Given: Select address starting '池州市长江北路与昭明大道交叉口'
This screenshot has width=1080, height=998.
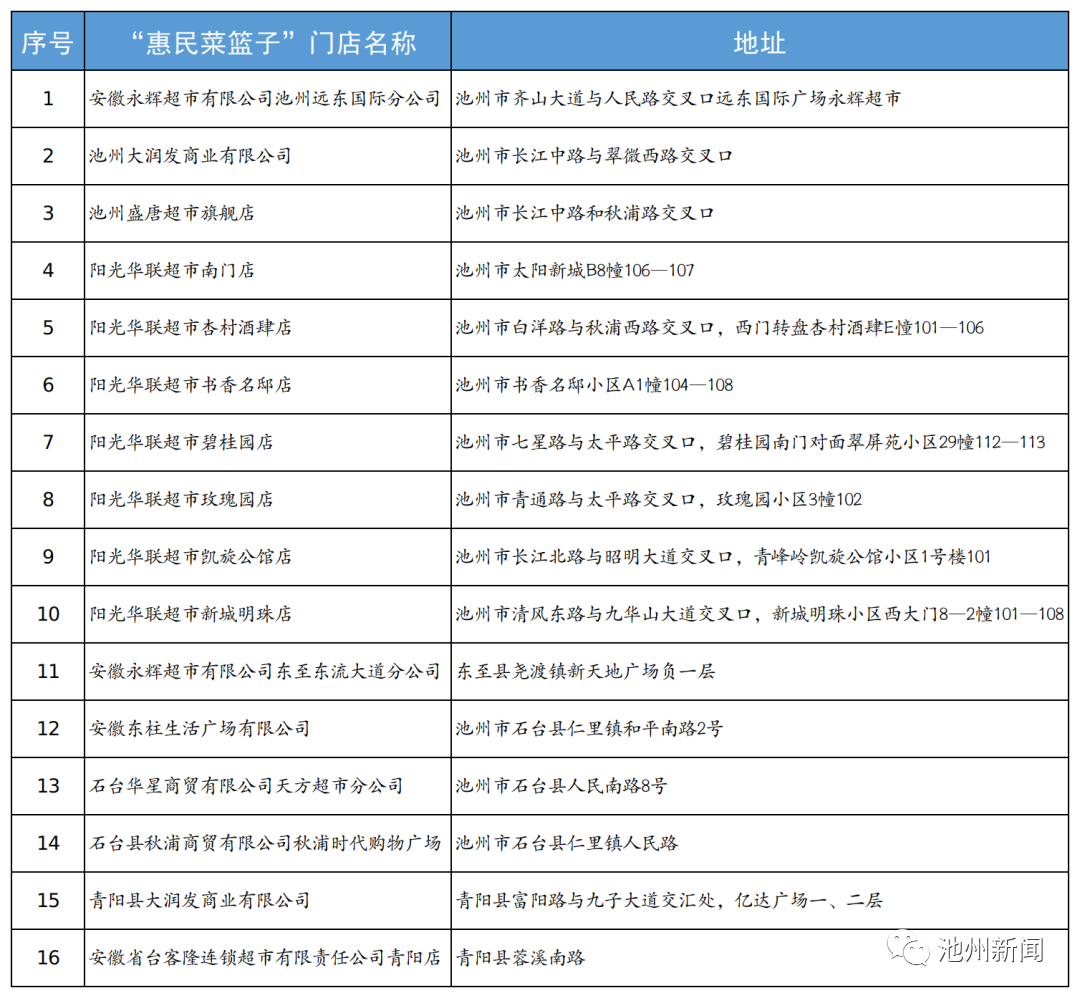Looking at the screenshot, I should pos(723,556).
